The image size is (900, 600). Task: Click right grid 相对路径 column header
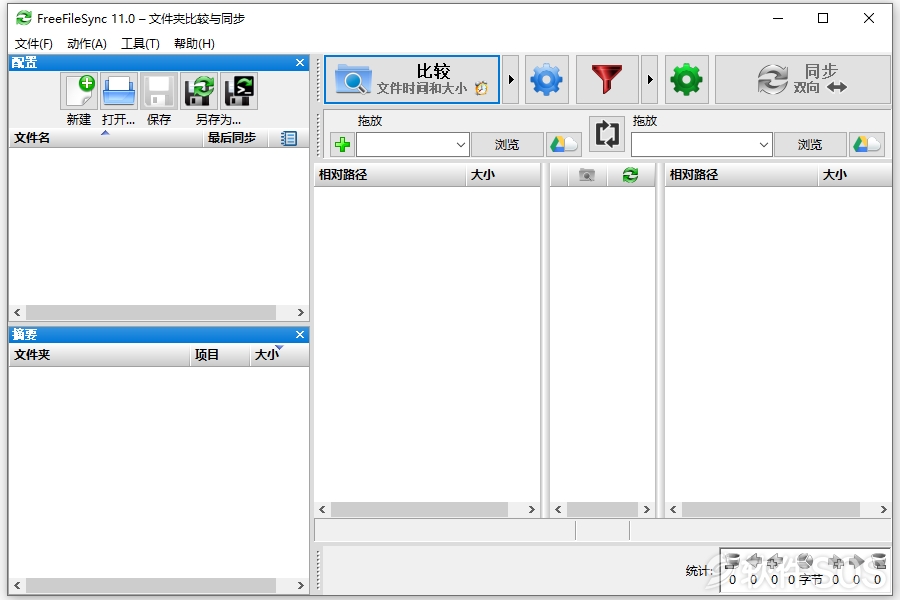click(x=741, y=175)
